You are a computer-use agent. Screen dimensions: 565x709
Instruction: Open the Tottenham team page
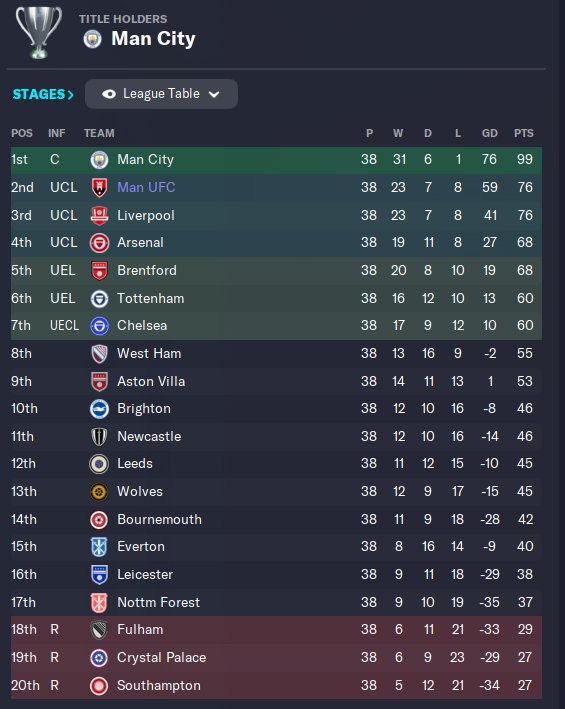pyautogui.click(x=151, y=298)
